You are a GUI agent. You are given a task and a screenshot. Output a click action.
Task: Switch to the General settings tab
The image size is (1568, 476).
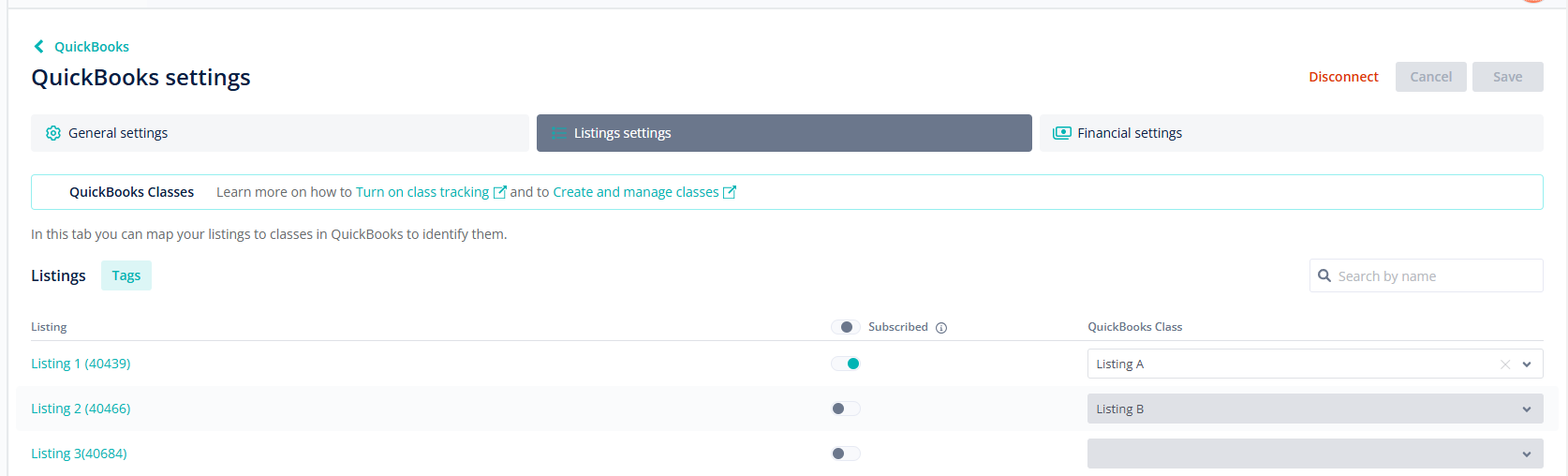280,133
